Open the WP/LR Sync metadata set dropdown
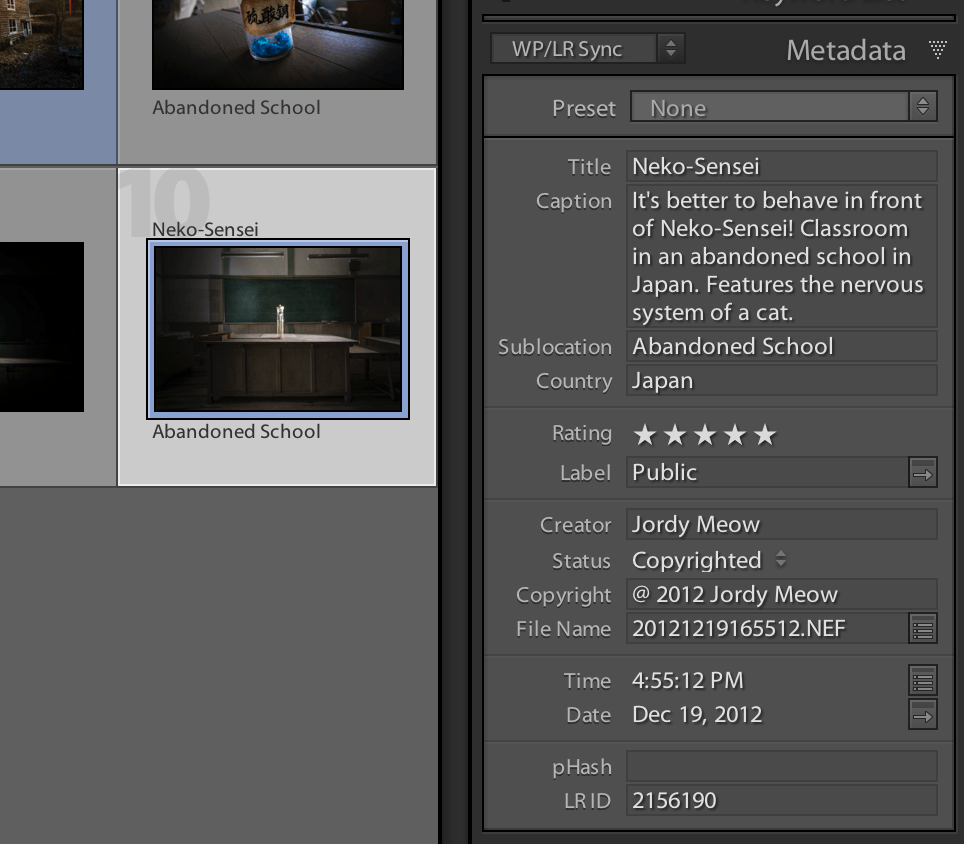This screenshot has height=844, width=964. (587, 49)
